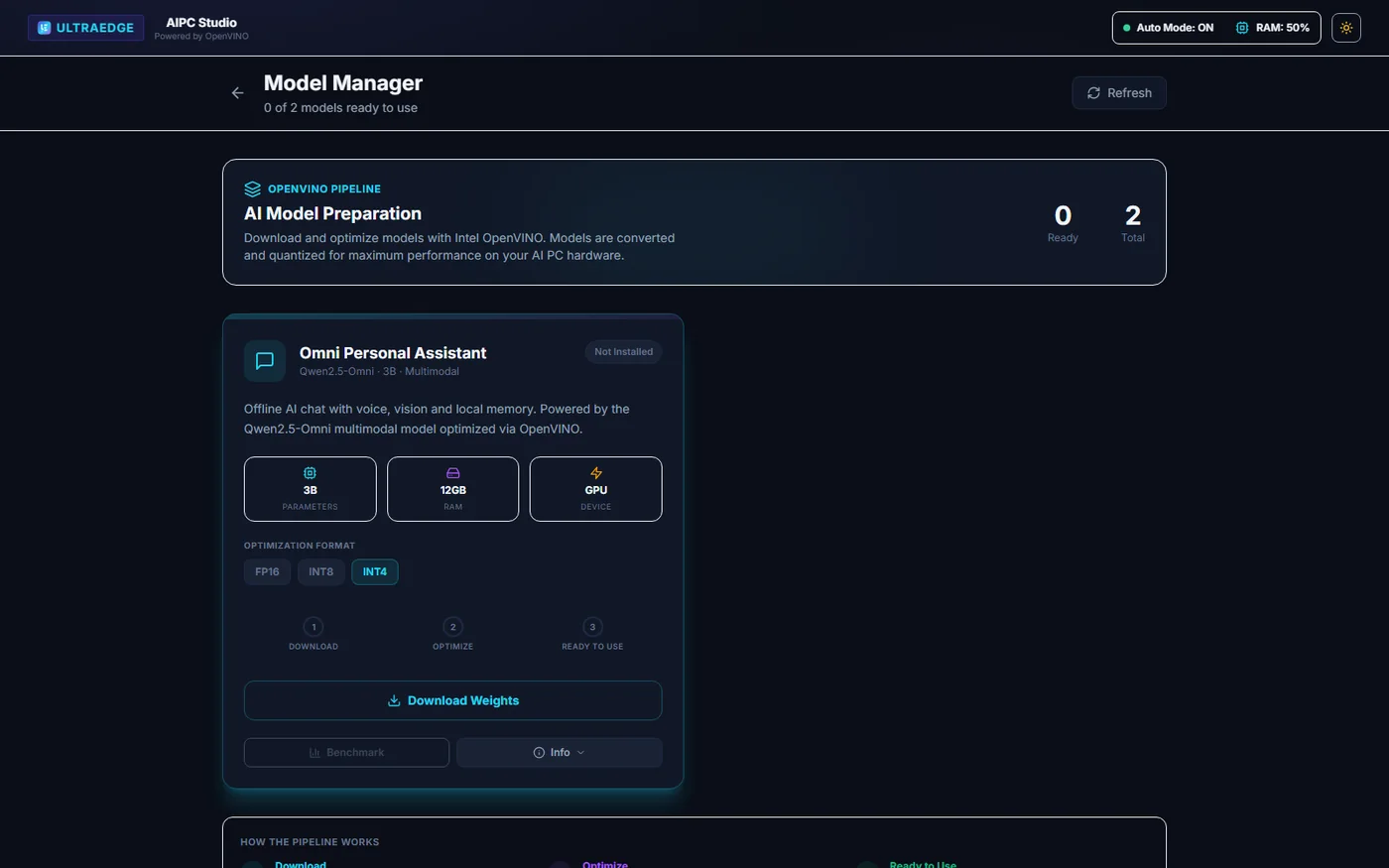Viewport: 1389px width, 868px height.
Task: Click "Powered by OpenVINO" subtitle
Action: coord(201,37)
